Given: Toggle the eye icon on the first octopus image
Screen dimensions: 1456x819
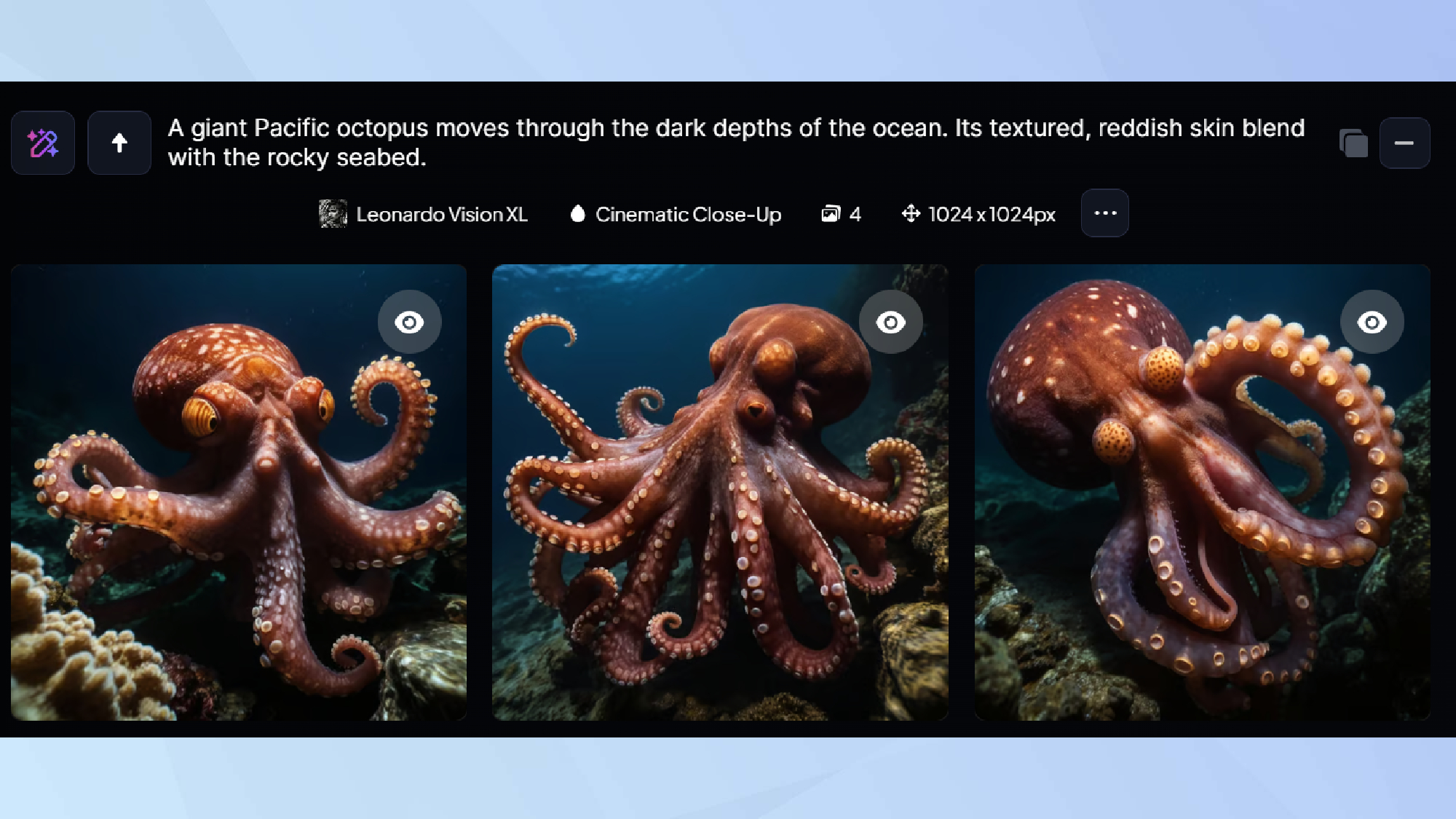Looking at the screenshot, I should (x=409, y=322).
